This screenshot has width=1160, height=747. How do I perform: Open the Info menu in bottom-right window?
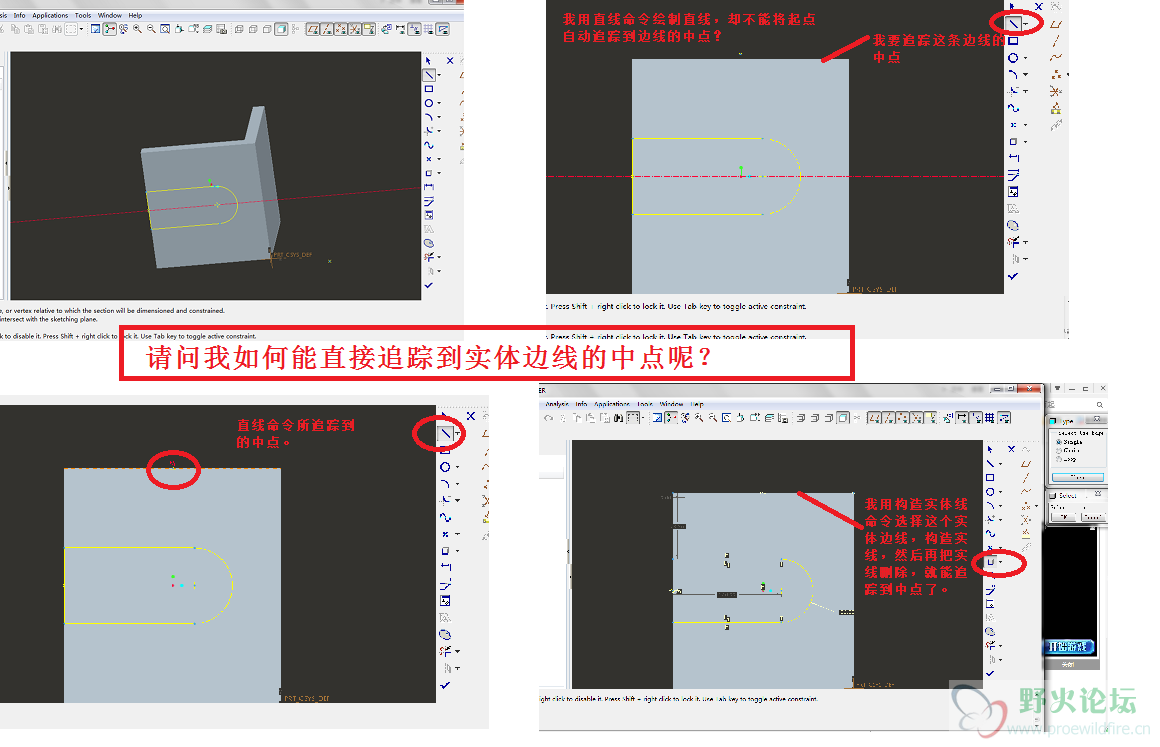[x=581, y=405]
